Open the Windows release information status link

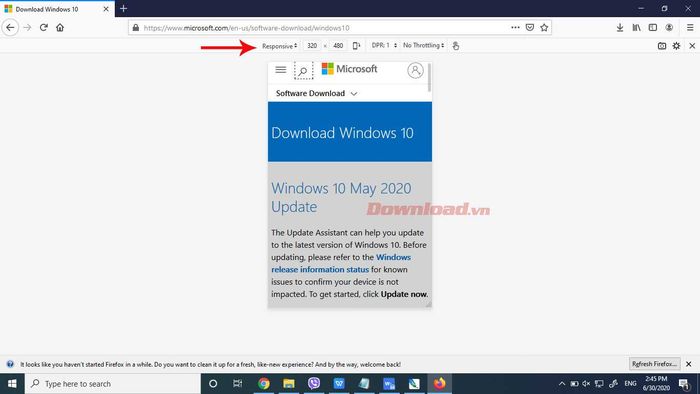(341, 263)
